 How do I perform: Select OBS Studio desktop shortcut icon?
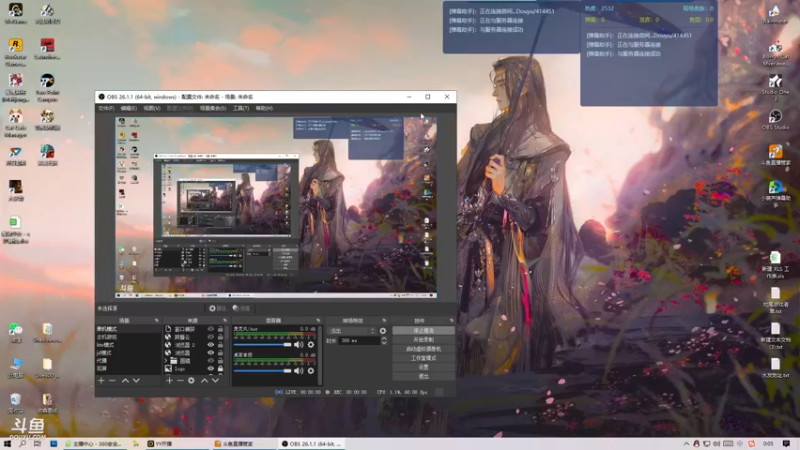pyautogui.click(x=776, y=119)
